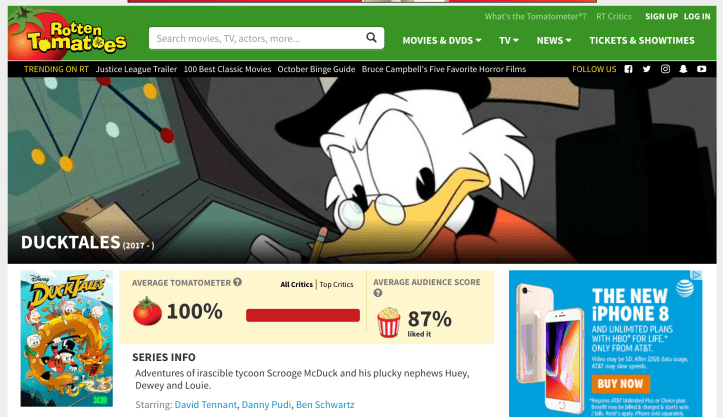Click the Sign Up link
723x417 pixels.
pyautogui.click(x=661, y=17)
